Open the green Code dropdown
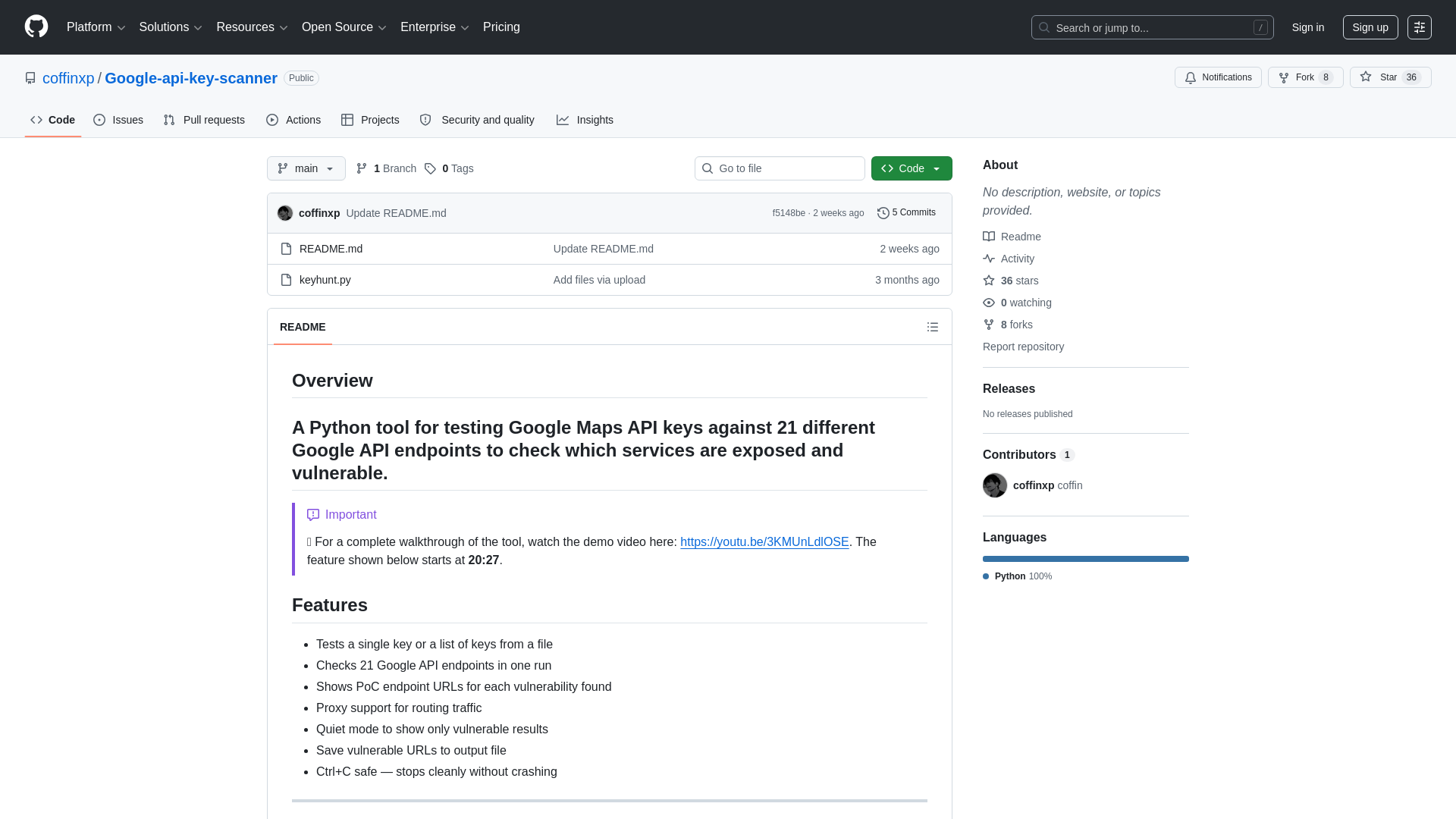This screenshot has width=1456, height=819. coord(912,168)
